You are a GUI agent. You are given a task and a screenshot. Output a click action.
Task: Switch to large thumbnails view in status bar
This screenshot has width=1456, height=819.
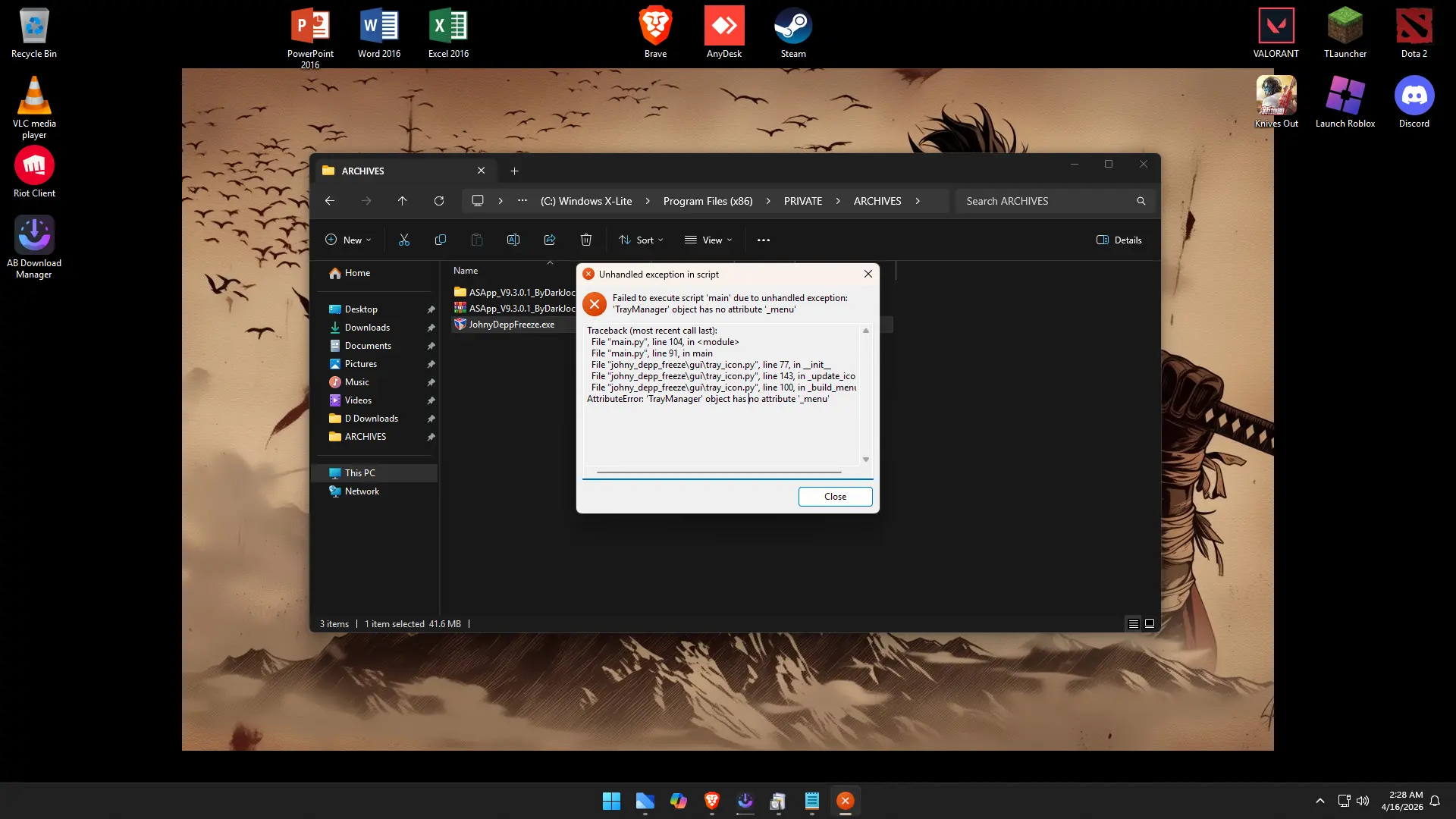[x=1150, y=623]
